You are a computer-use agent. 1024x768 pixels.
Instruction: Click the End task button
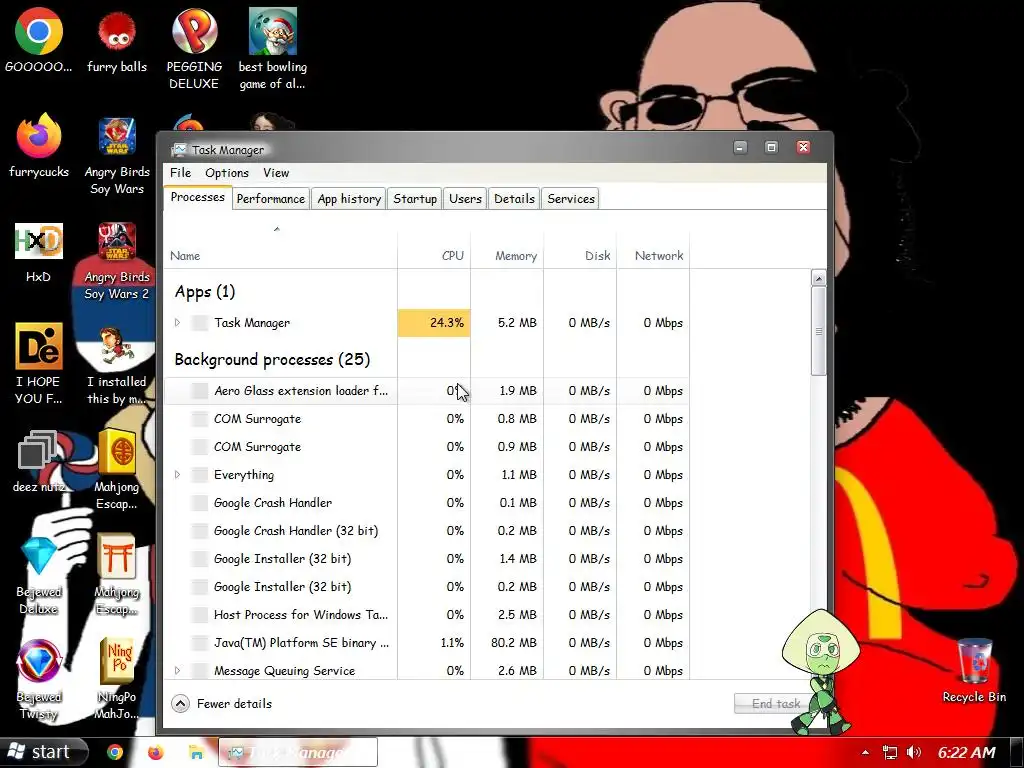[775, 703]
